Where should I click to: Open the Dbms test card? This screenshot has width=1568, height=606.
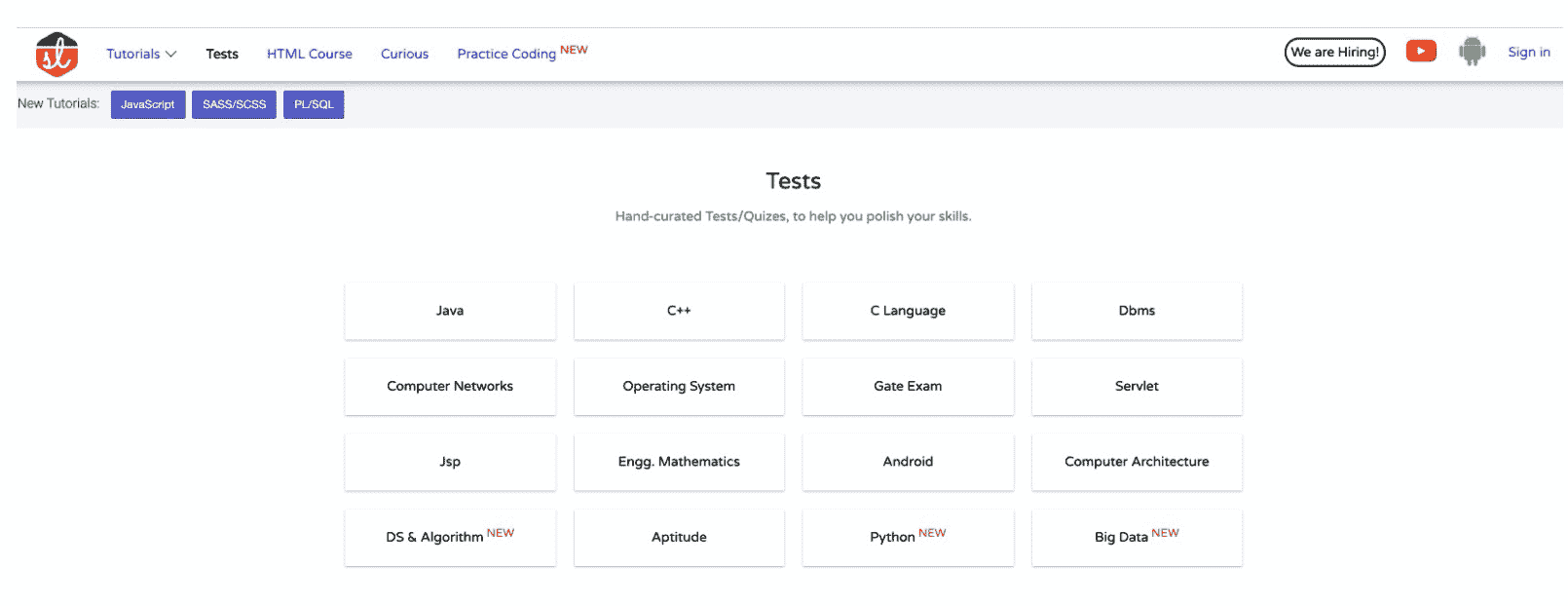click(1137, 311)
